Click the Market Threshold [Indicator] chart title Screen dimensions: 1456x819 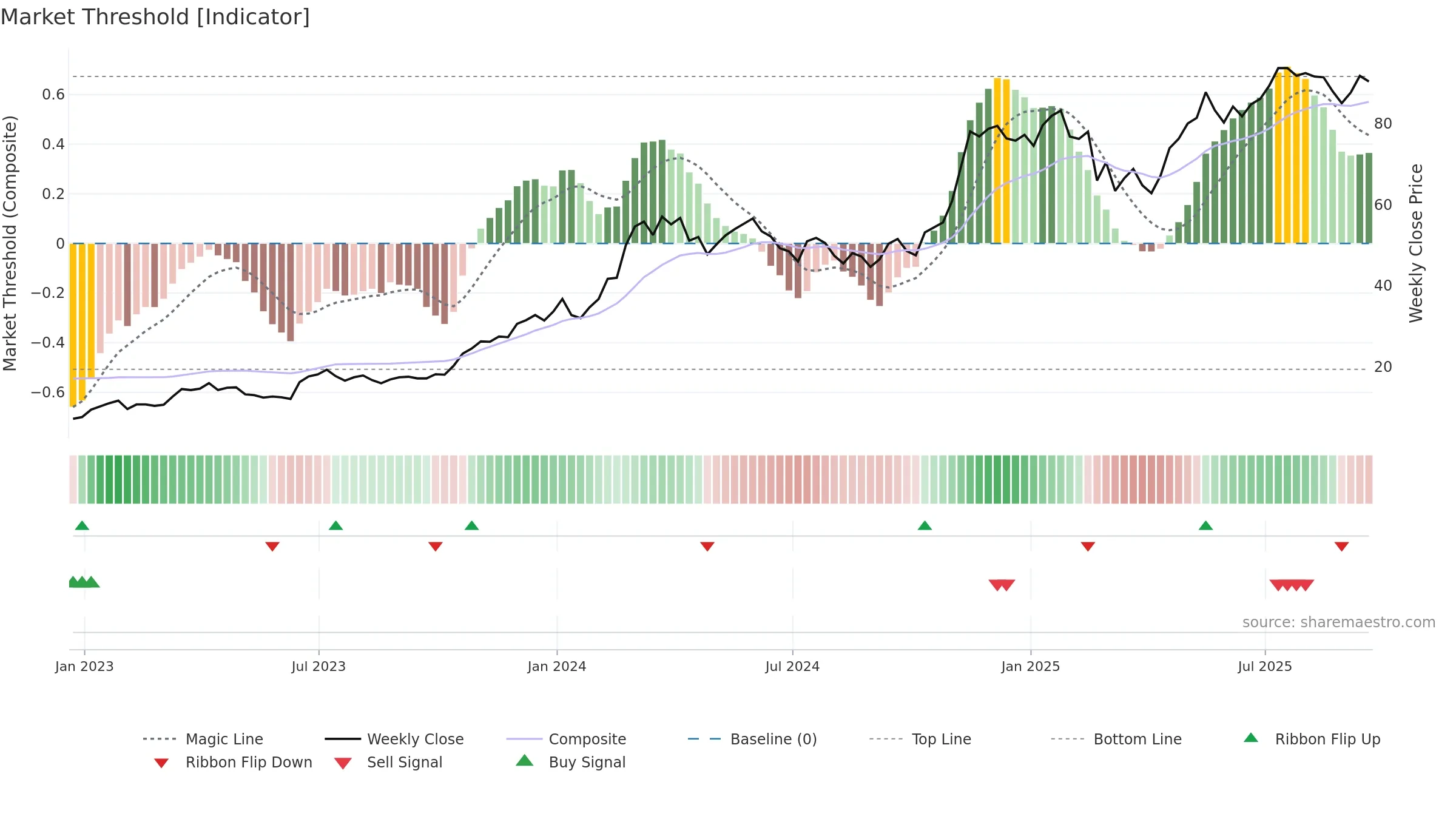click(x=155, y=17)
